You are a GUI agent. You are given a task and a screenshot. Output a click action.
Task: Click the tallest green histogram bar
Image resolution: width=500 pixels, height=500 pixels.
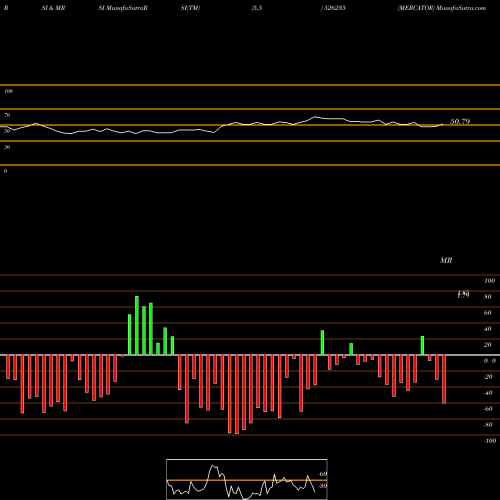coord(137,325)
